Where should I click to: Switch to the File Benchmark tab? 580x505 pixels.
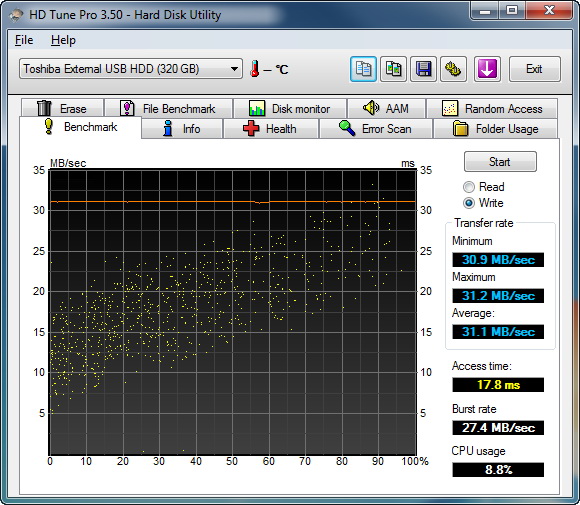(168, 108)
